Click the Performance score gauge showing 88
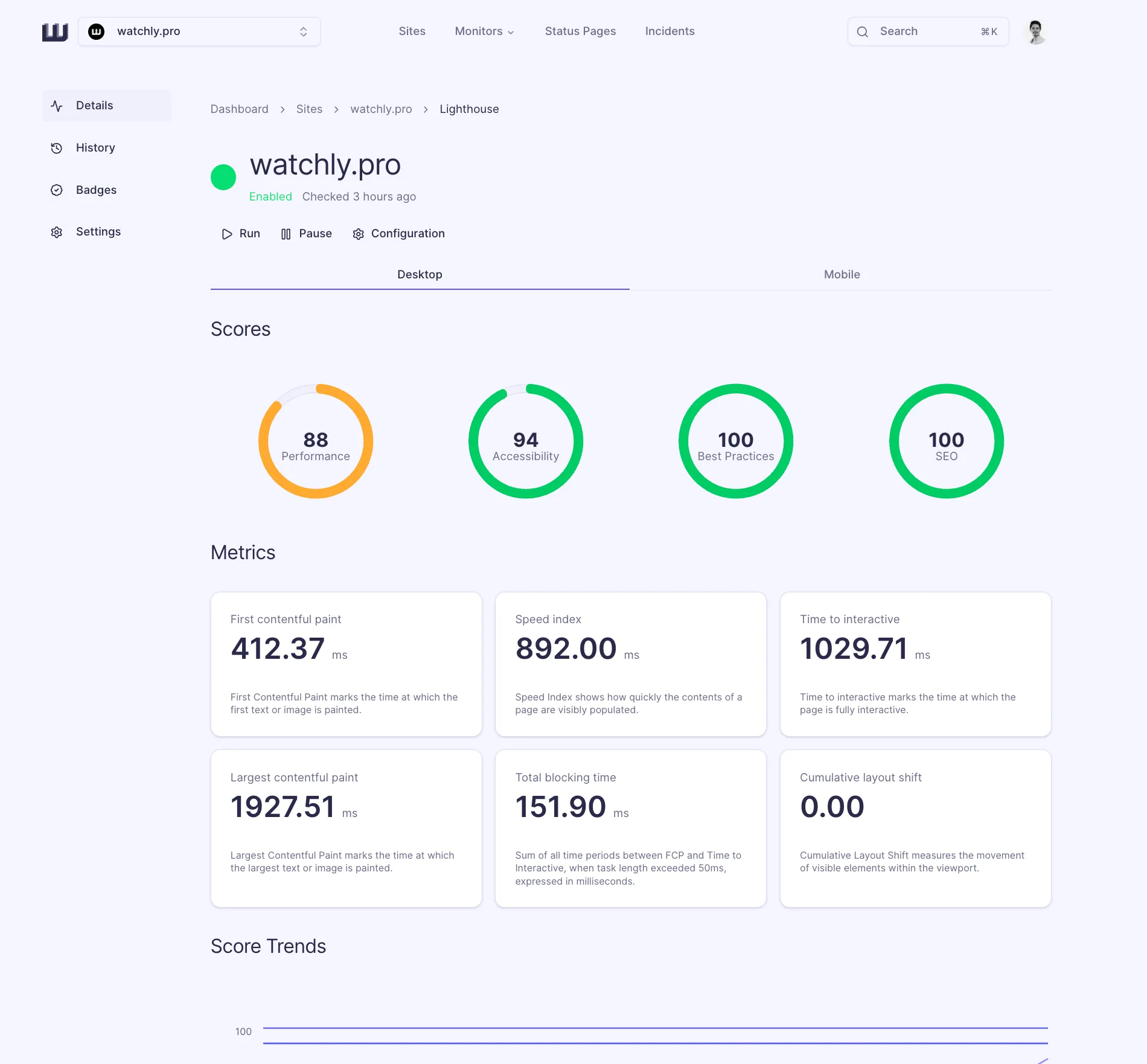This screenshot has height=1064, width=1147. click(316, 441)
